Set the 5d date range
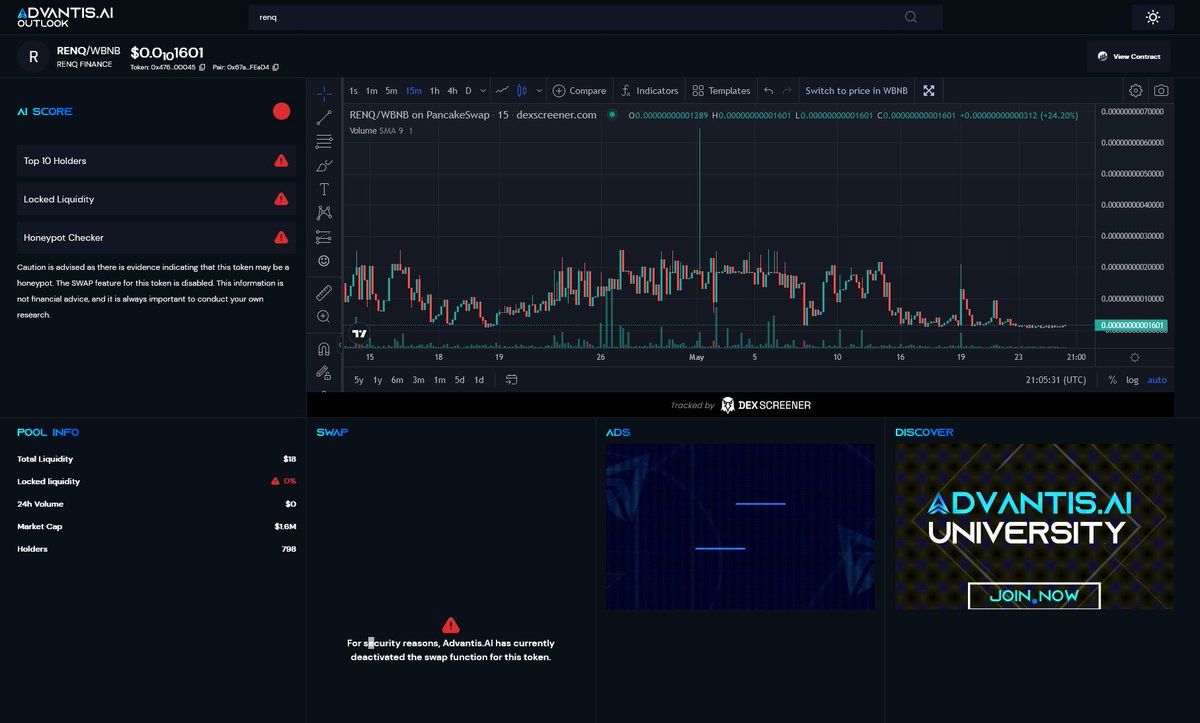Screen dimensions: 1200x723 pos(459,379)
